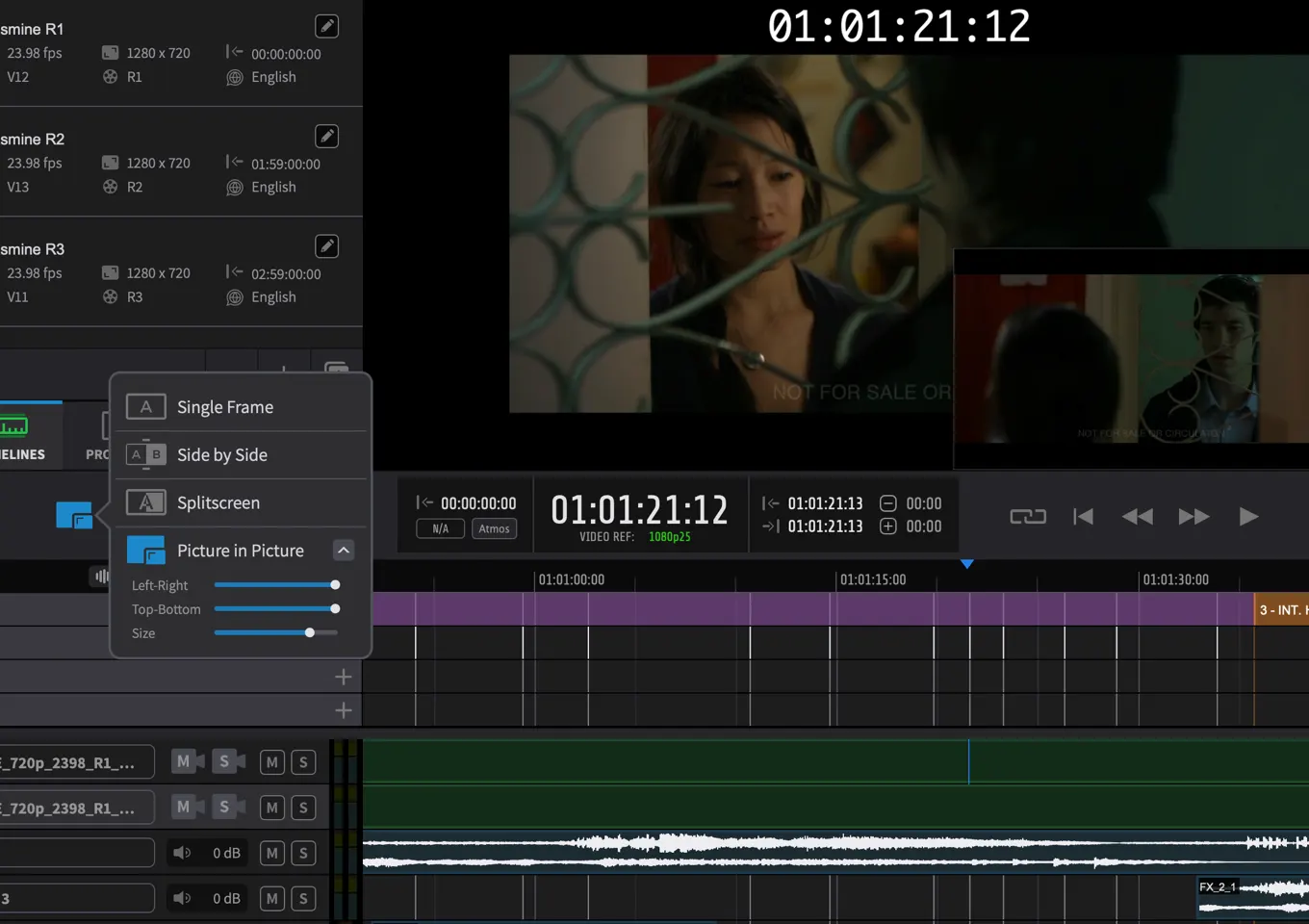The image size is (1309, 924).
Task: Toggle mute M on the first 0 dB track
Action: point(272,853)
